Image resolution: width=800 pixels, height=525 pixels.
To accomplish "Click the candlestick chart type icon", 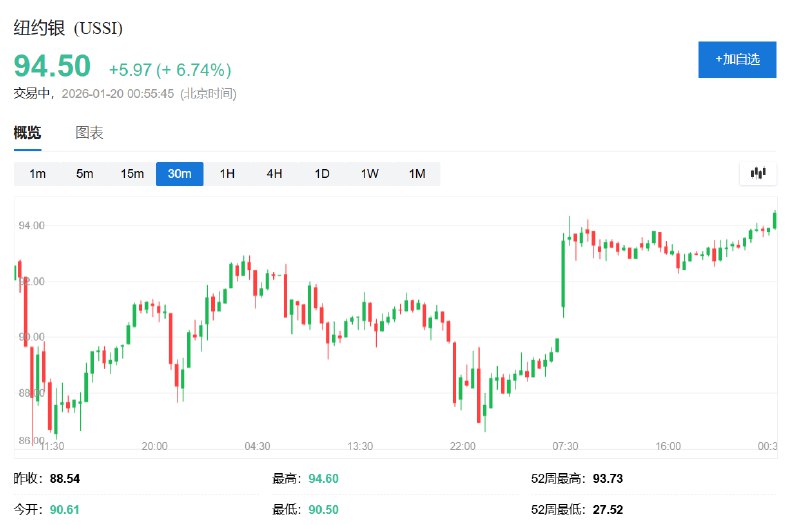I will pos(758,173).
